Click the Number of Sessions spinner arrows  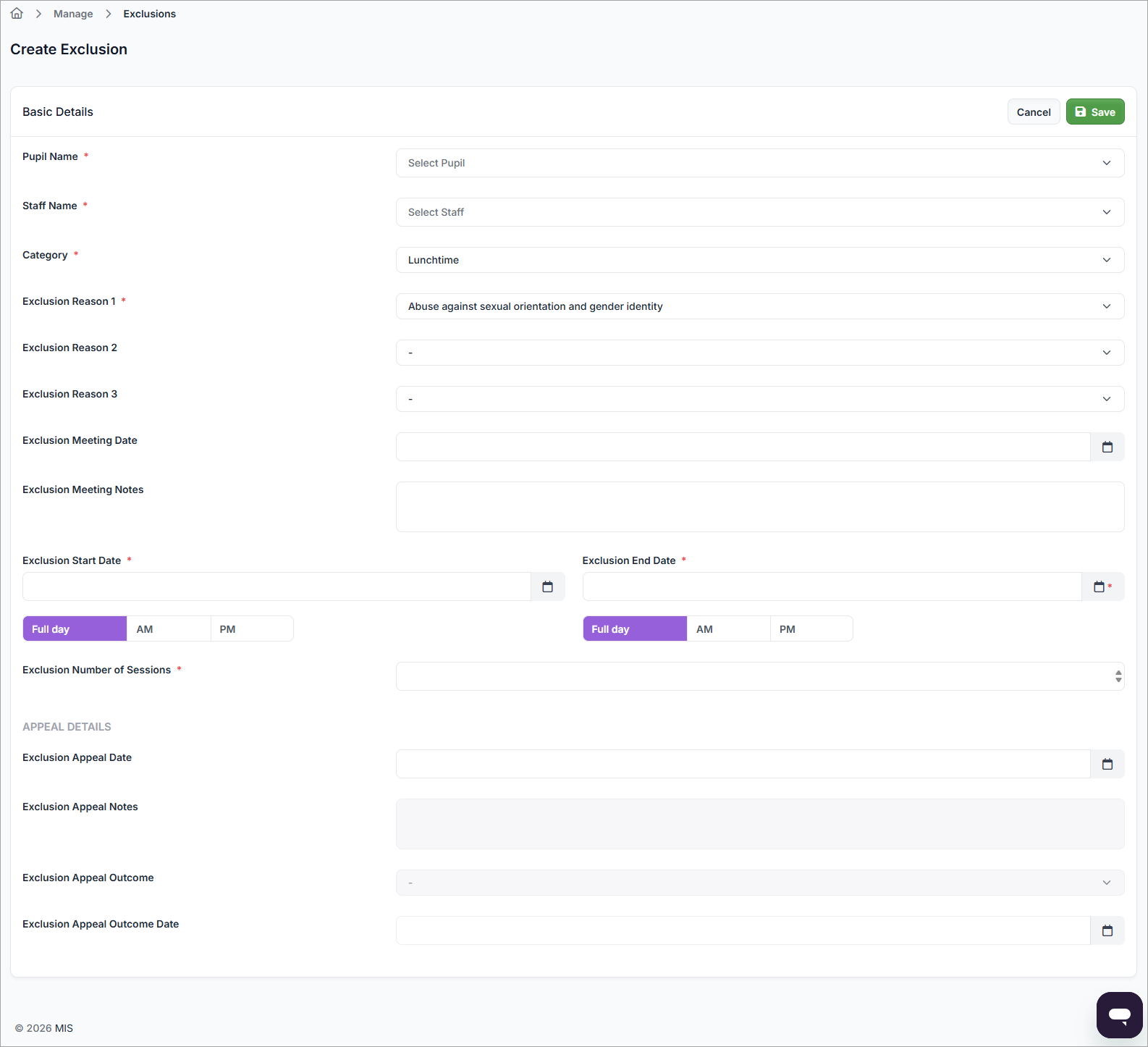pyautogui.click(x=1118, y=676)
